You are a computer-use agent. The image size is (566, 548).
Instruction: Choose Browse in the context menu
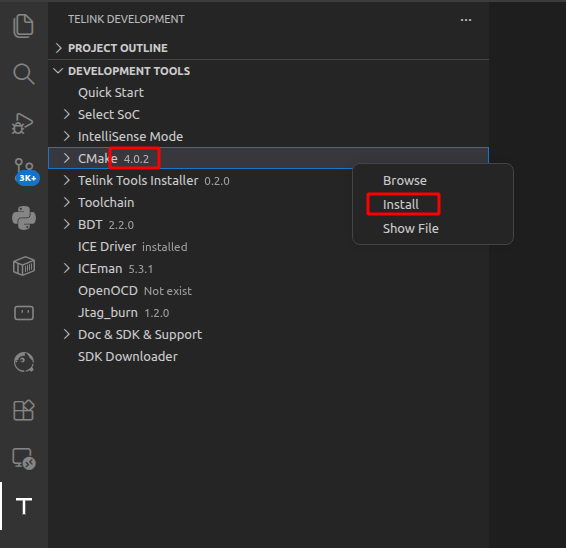coord(405,181)
